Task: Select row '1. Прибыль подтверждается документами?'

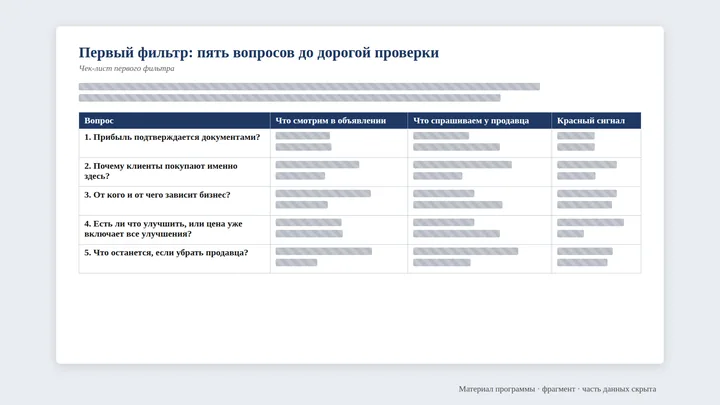Action: (x=360, y=143)
